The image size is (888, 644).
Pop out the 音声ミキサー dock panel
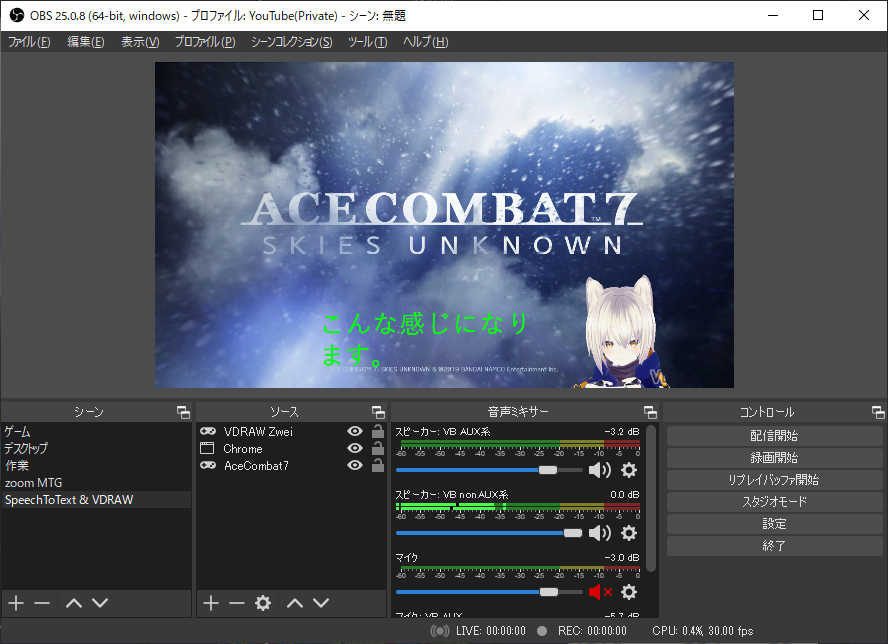click(x=651, y=412)
